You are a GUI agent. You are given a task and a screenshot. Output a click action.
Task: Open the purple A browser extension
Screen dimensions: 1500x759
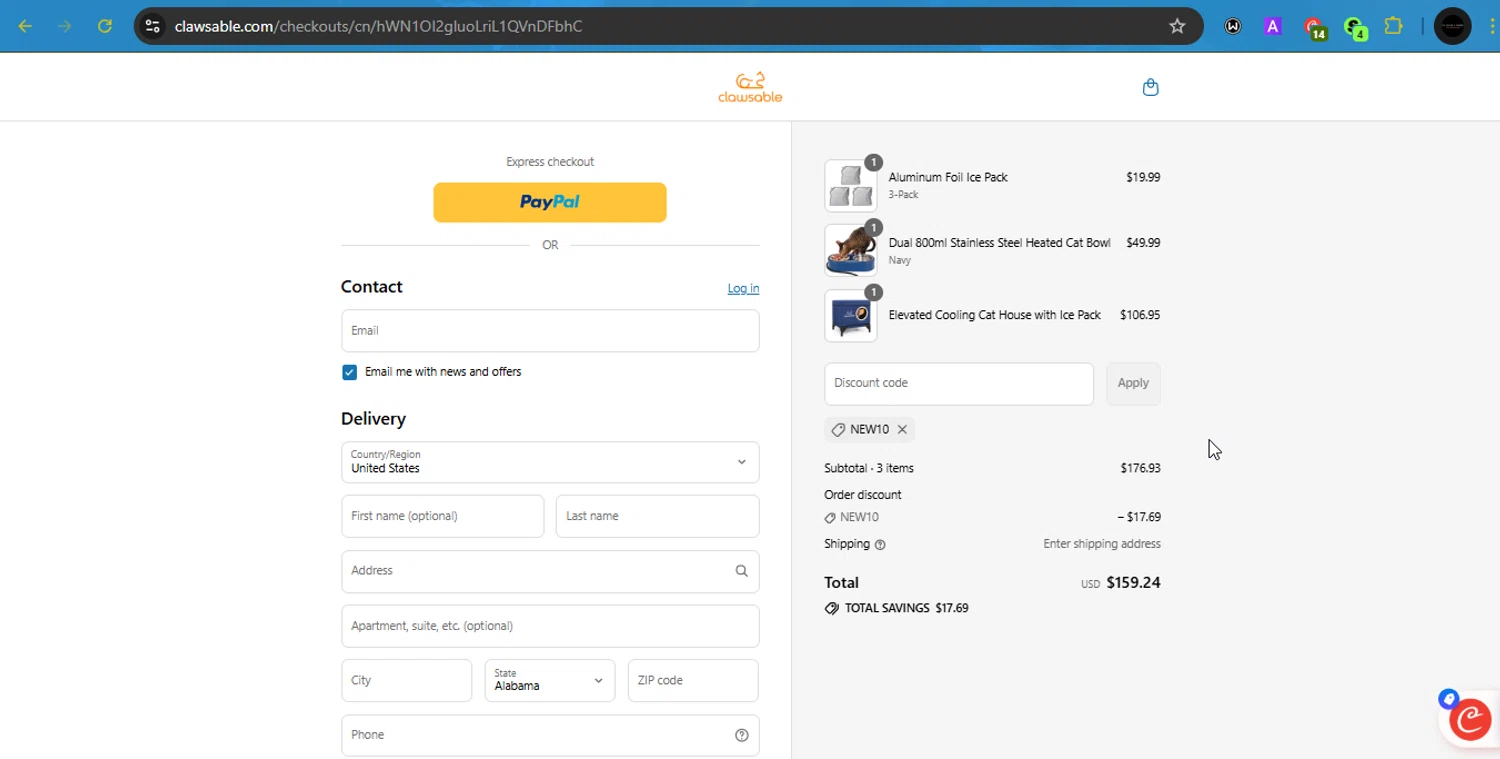[x=1272, y=26]
